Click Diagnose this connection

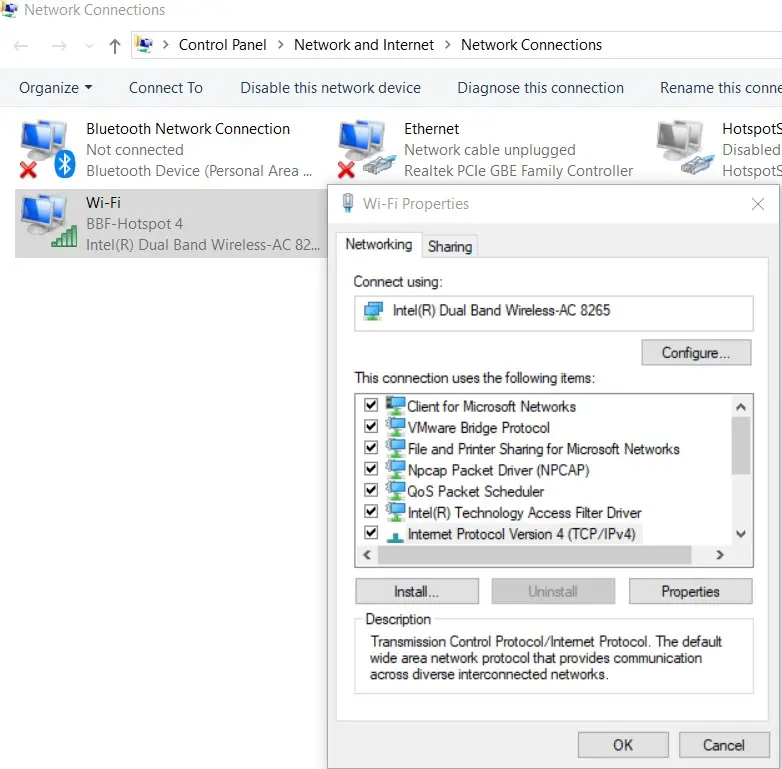(x=540, y=88)
